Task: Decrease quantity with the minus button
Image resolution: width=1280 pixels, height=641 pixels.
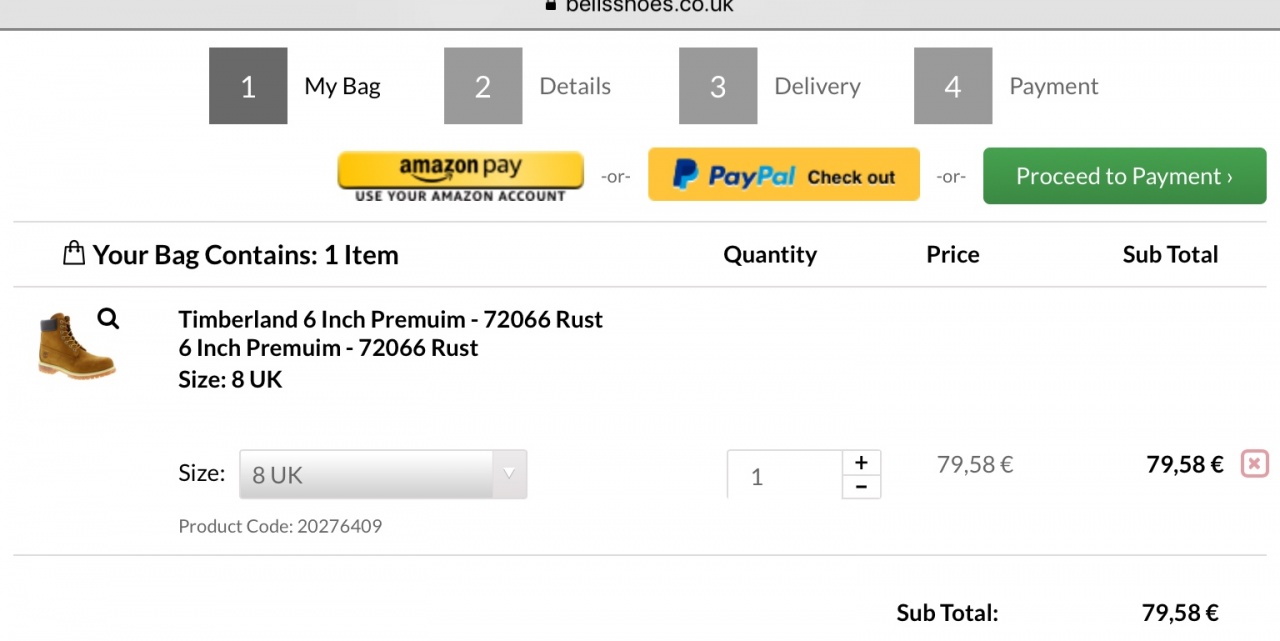Action: [x=861, y=487]
